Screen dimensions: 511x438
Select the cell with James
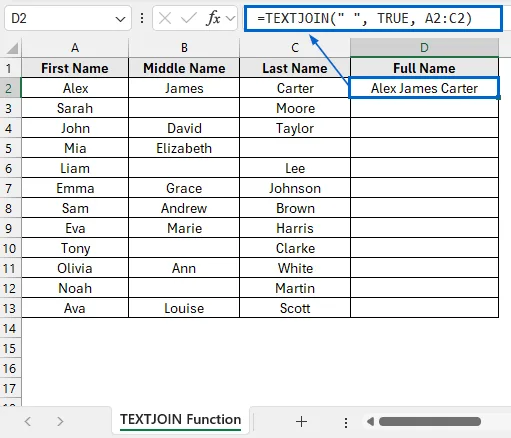point(184,88)
